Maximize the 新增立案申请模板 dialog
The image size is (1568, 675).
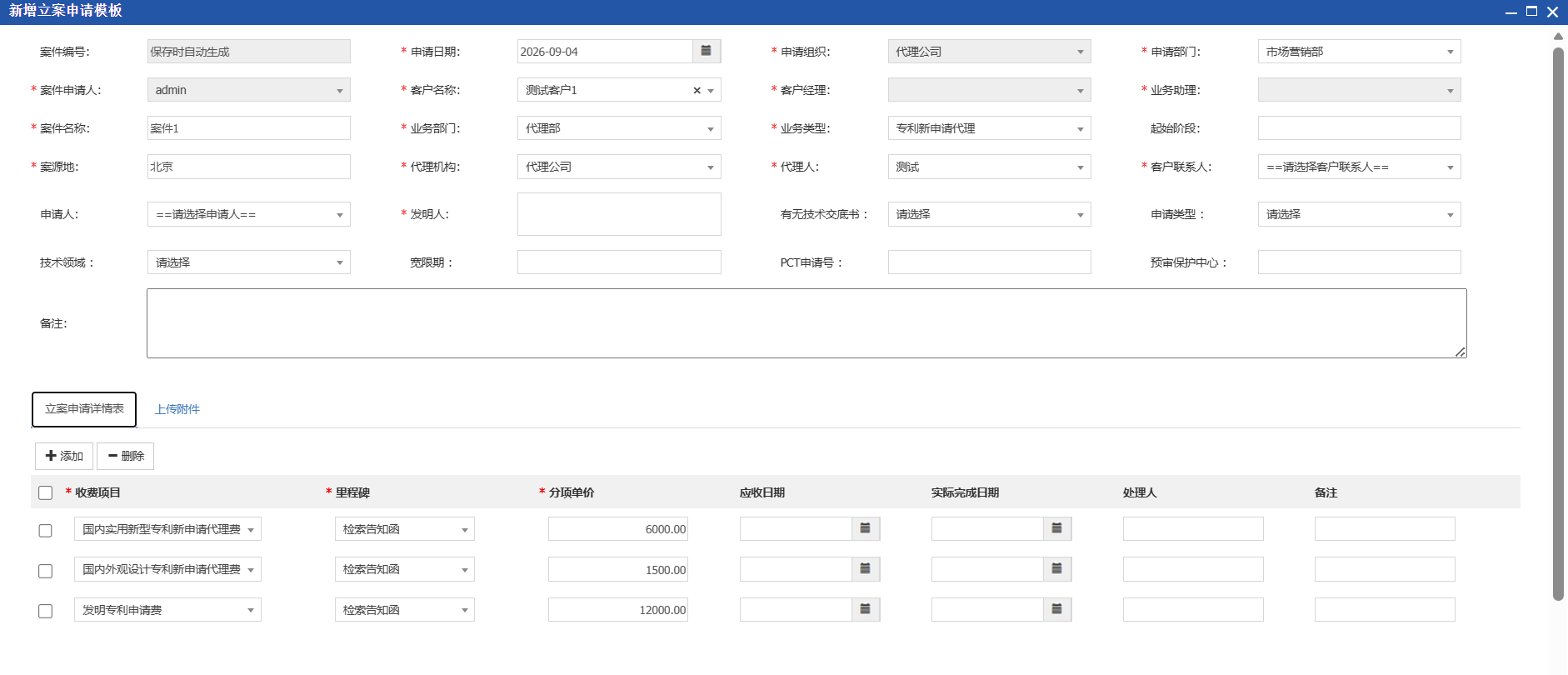pyautogui.click(x=1531, y=11)
